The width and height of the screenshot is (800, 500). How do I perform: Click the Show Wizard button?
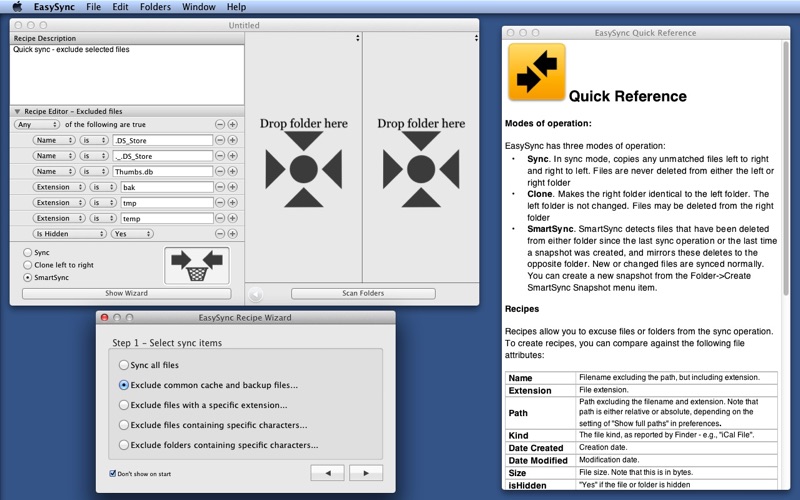click(127, 293)
